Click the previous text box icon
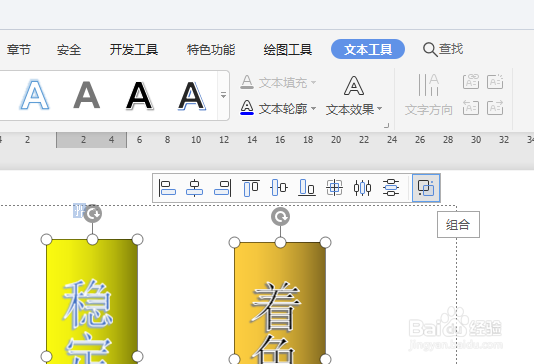 [471, 108]
